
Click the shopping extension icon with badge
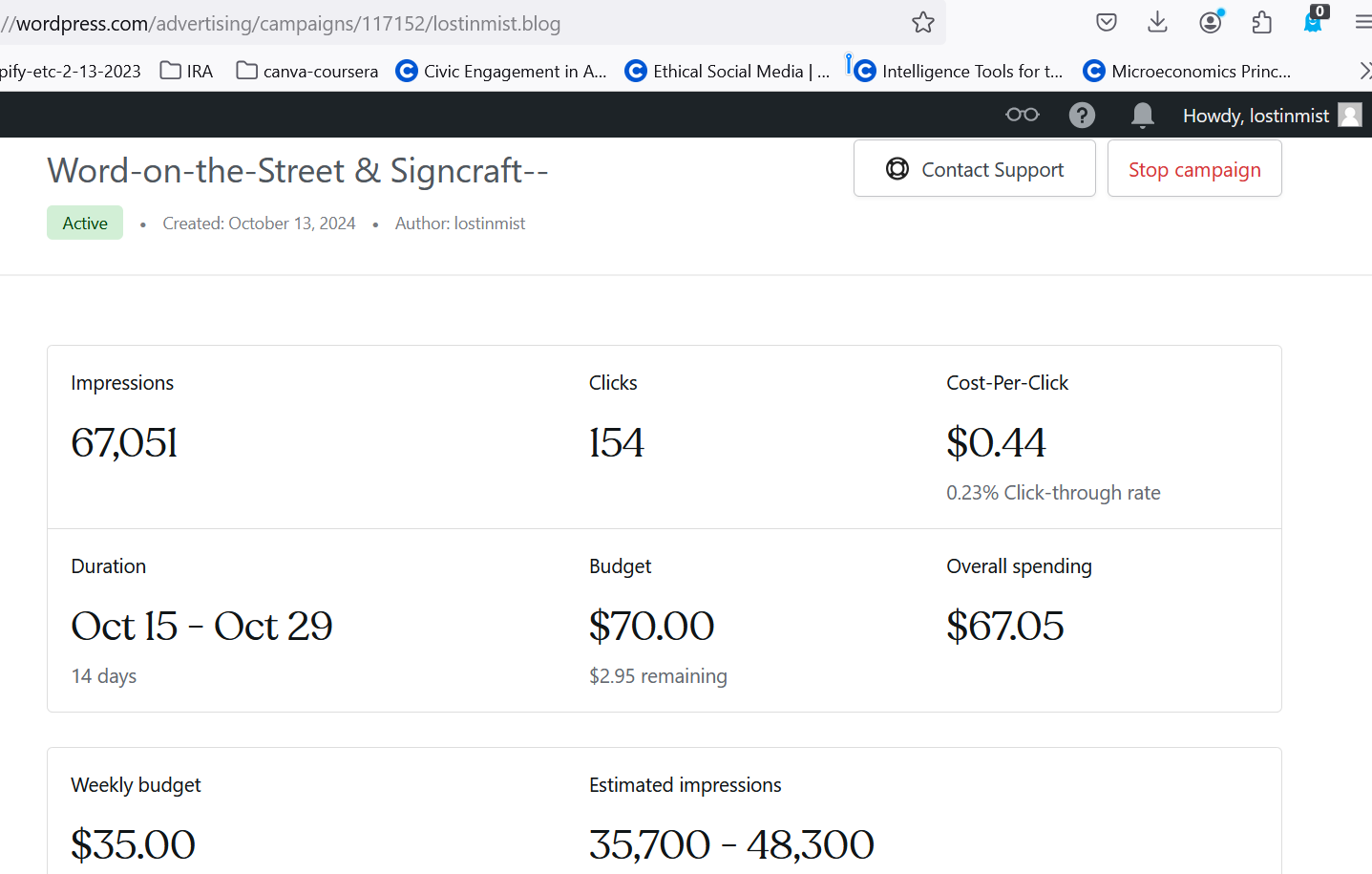pos(1314,23)
